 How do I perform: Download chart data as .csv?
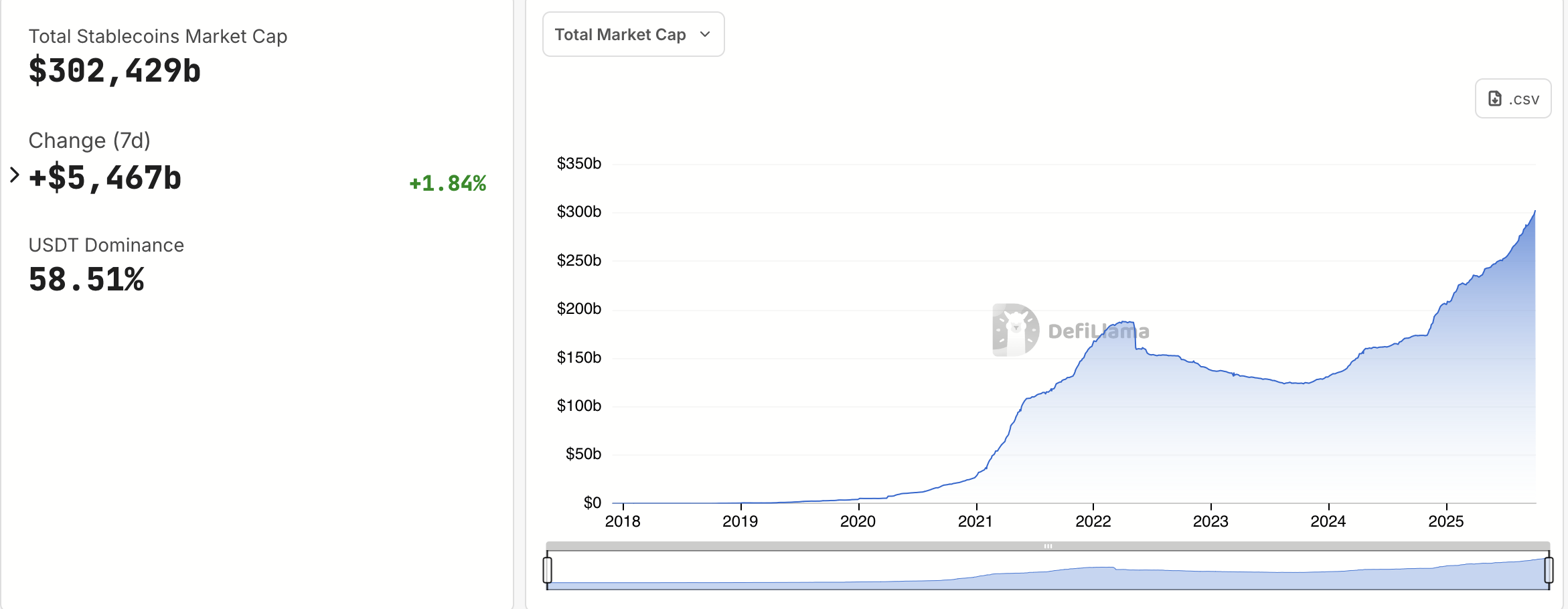1512,98
